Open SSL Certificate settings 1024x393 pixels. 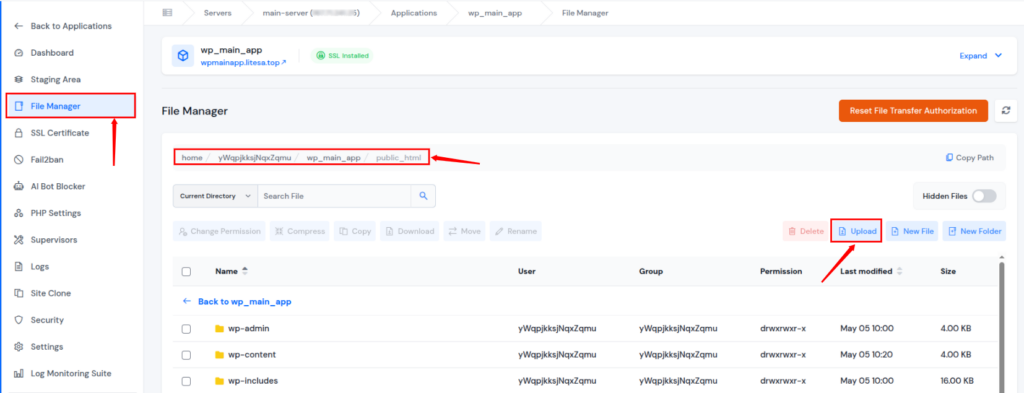point(51,133)
